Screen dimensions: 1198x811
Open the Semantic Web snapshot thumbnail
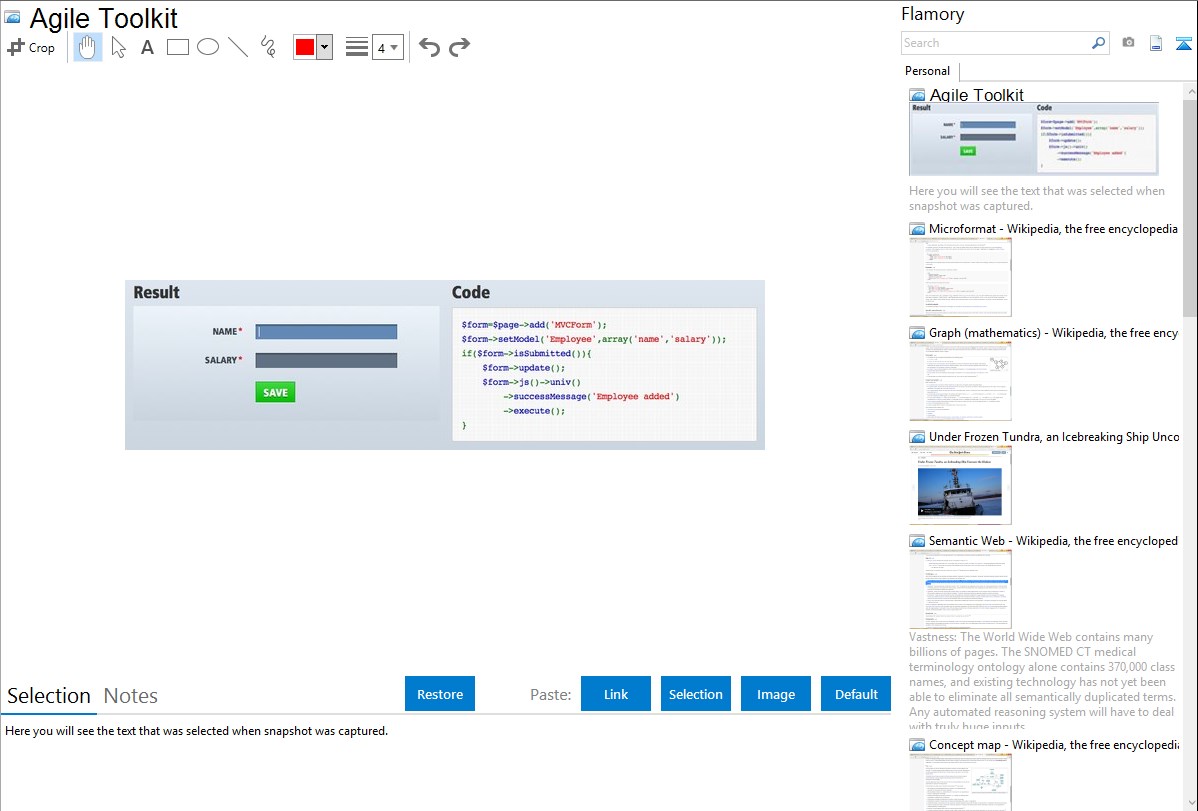pyautogui.click(x=960, y=589)
